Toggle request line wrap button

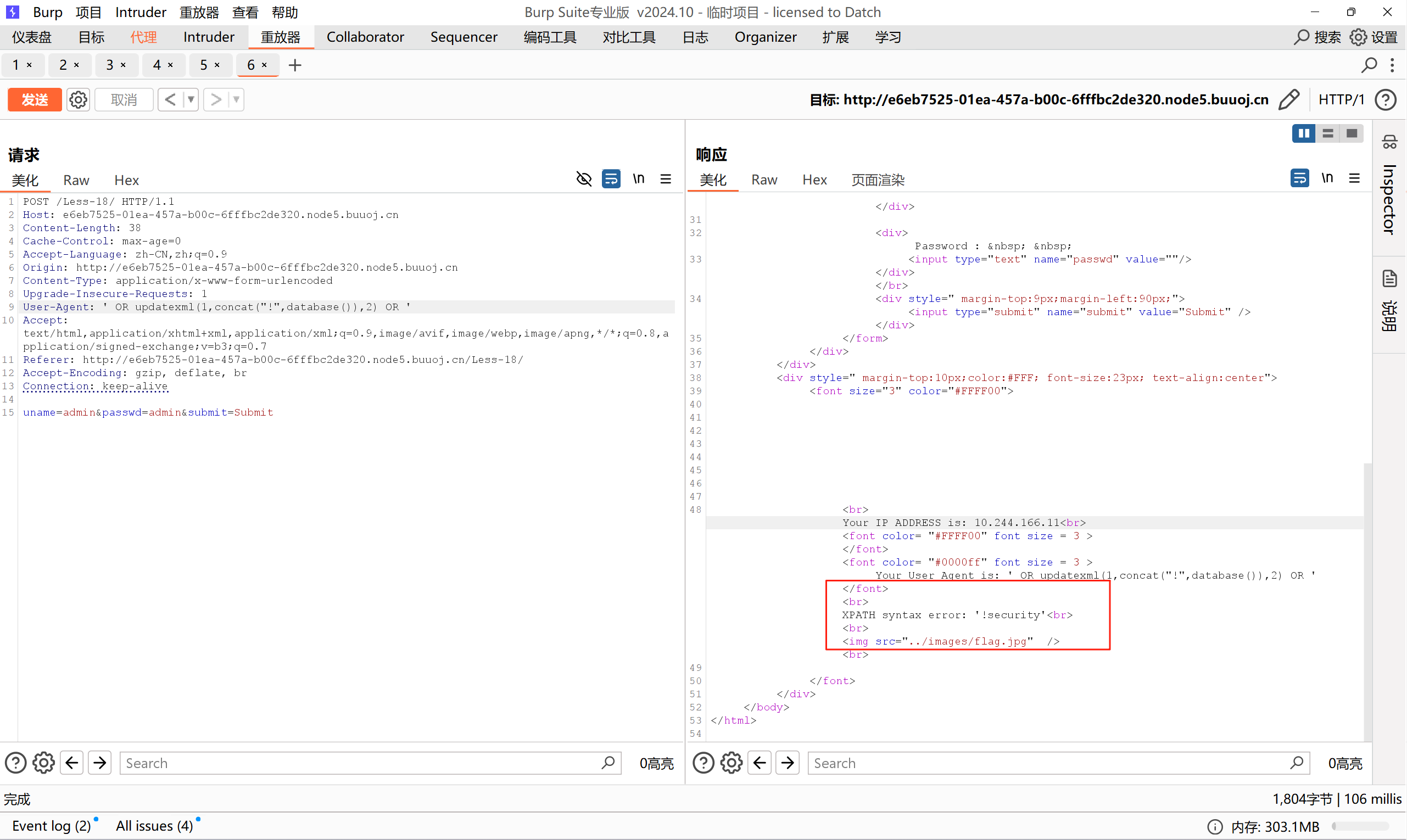[611, 180]
